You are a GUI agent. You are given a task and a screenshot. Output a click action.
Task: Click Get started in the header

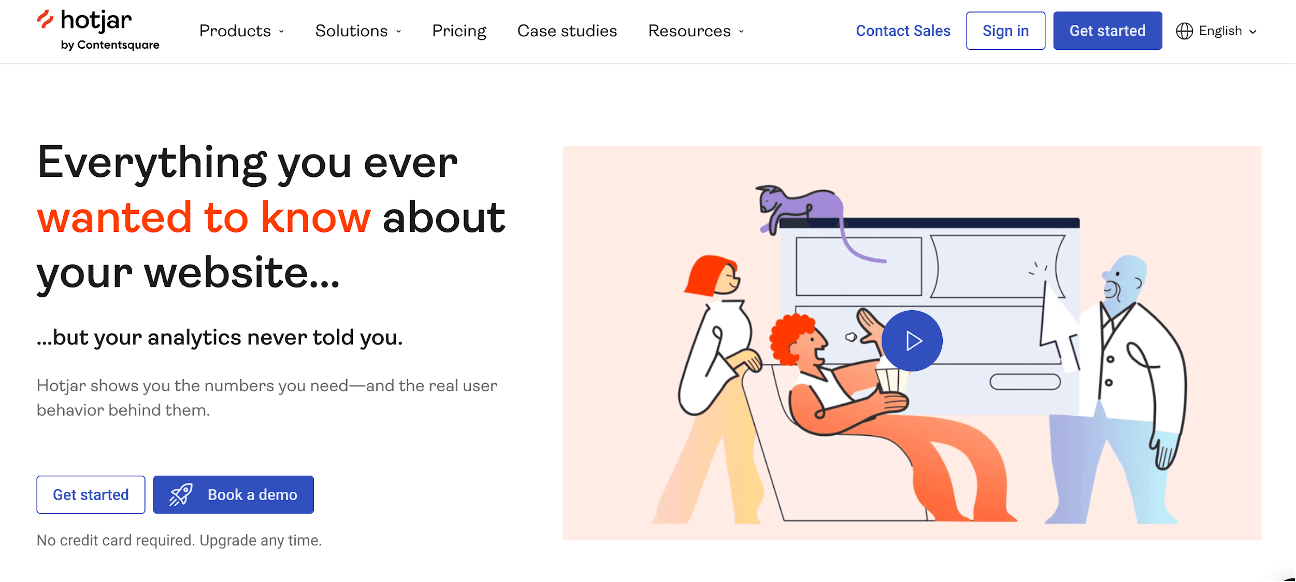pyautogui.click(x=1107, y=31)
